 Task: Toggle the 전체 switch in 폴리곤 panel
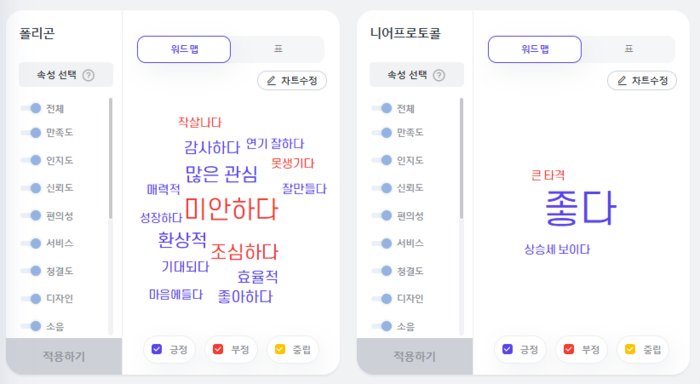point(31,108)
